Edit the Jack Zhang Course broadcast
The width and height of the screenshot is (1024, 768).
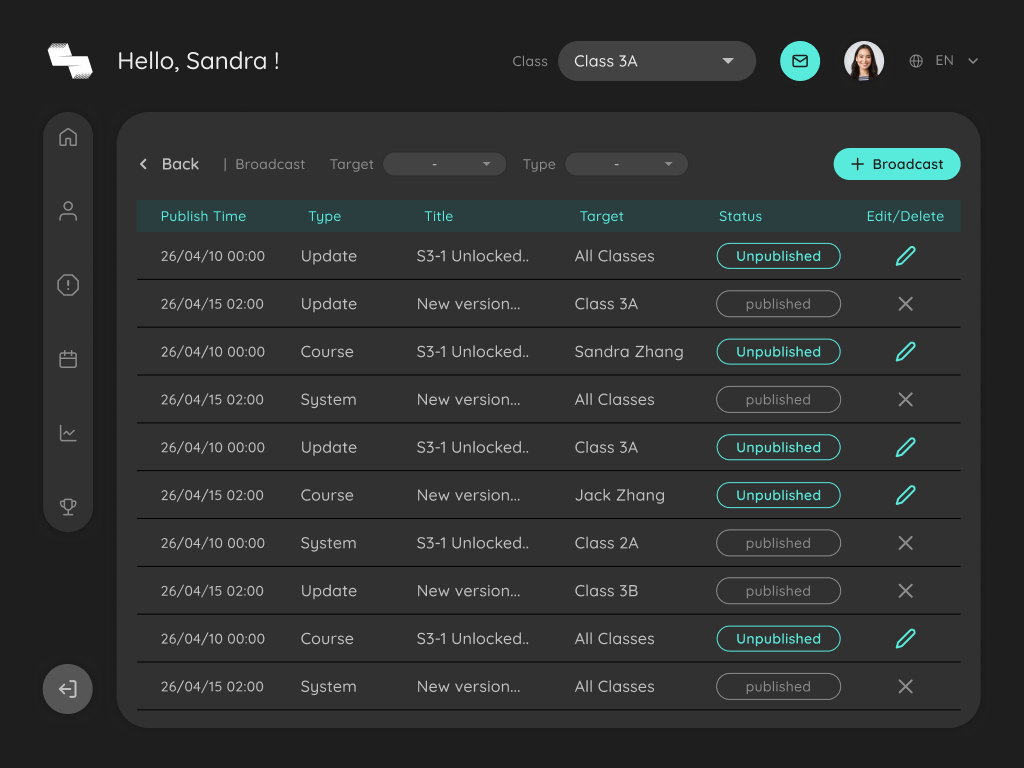coord(905,495)
